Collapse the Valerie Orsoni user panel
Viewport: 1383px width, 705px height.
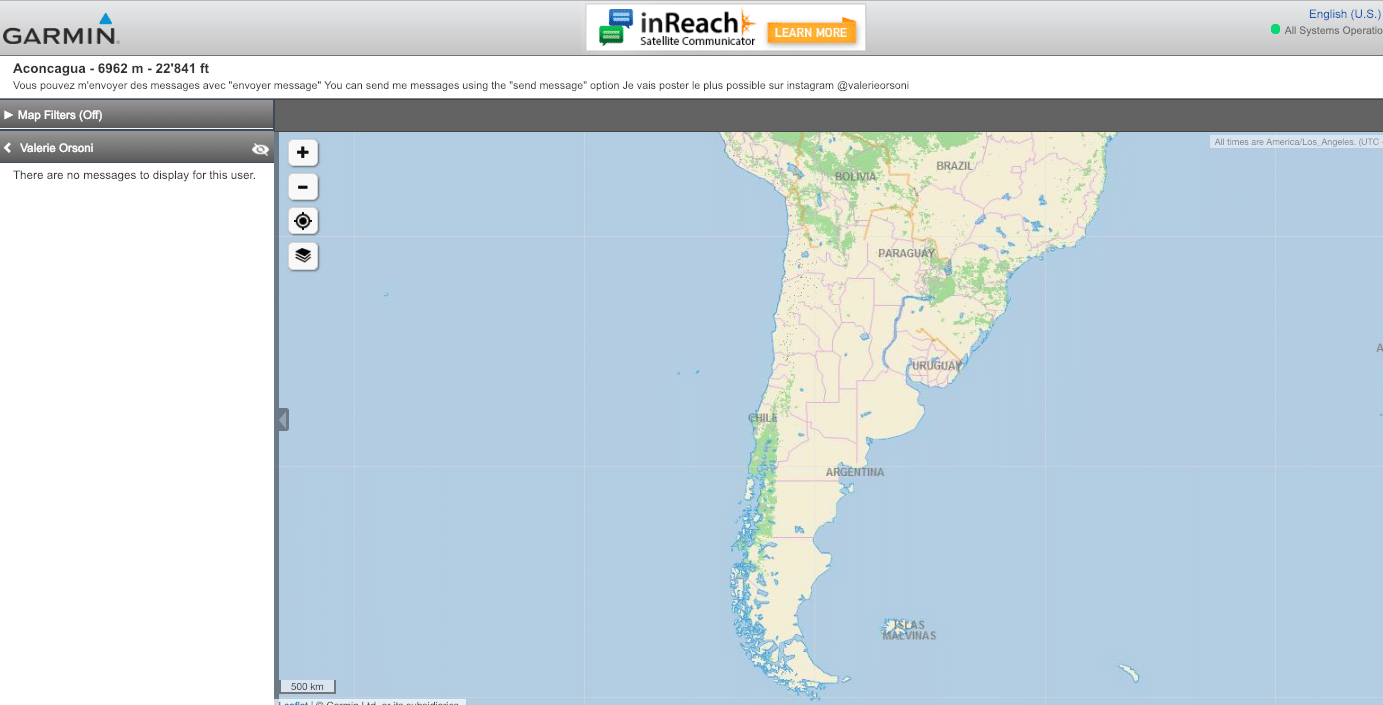click(x=8, y=148)
